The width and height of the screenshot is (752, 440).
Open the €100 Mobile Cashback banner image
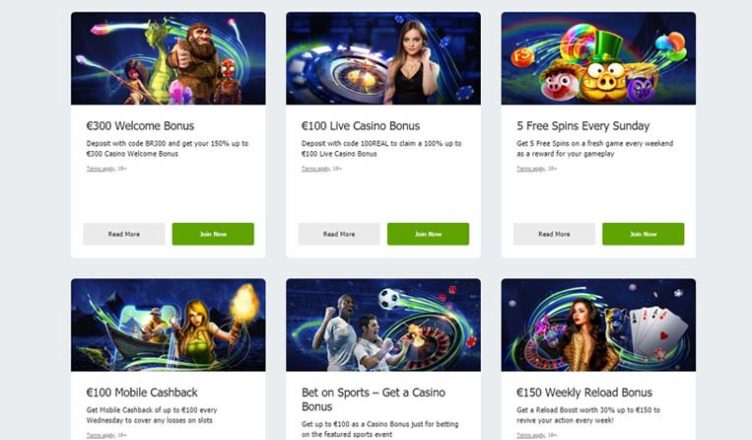pyautogui.click(x=168, y=325)
